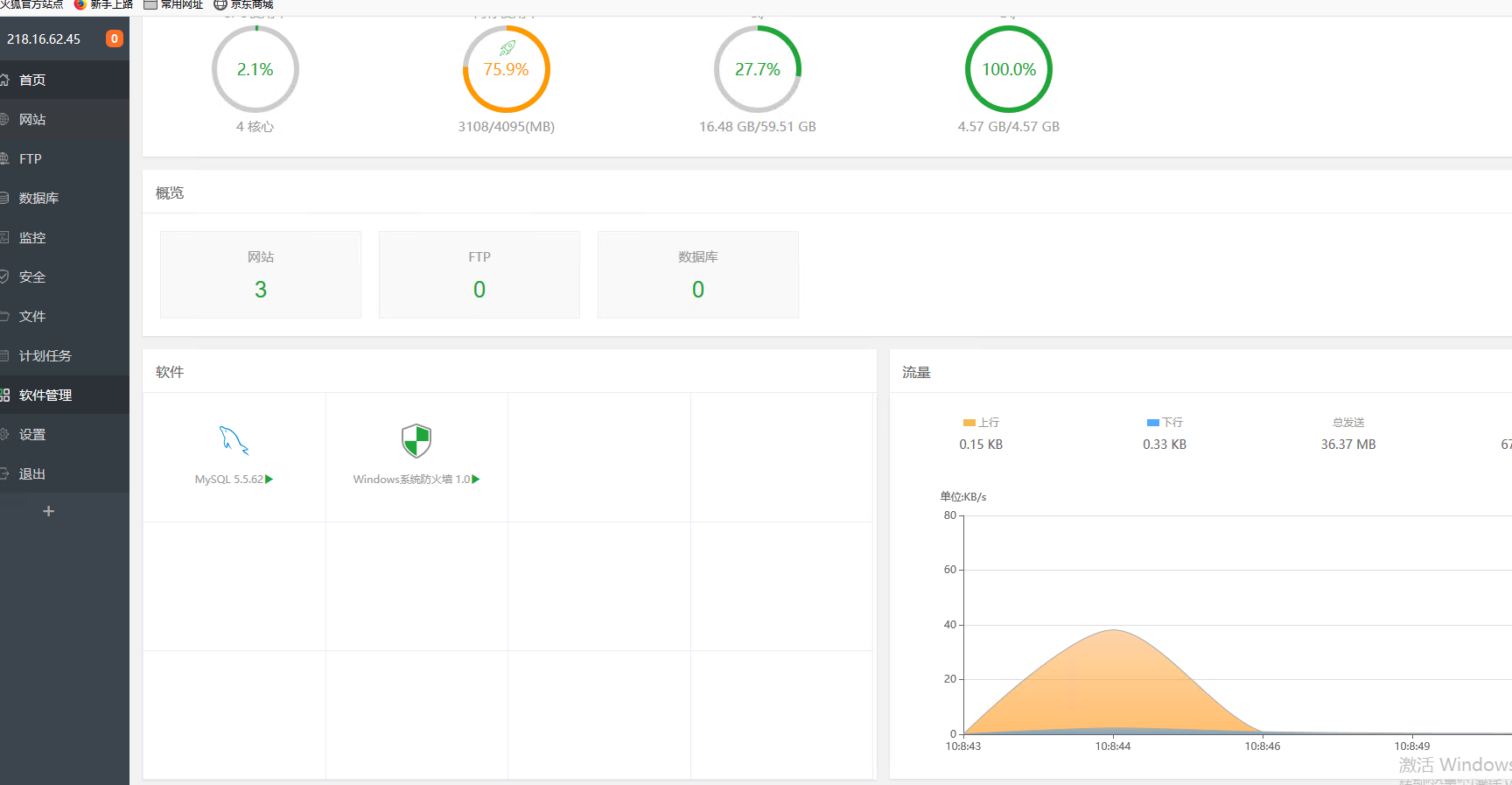Viewport: 1512px width, 785px height.
Task: Open the 数据库 overview card showing 0
Action: 698,275
